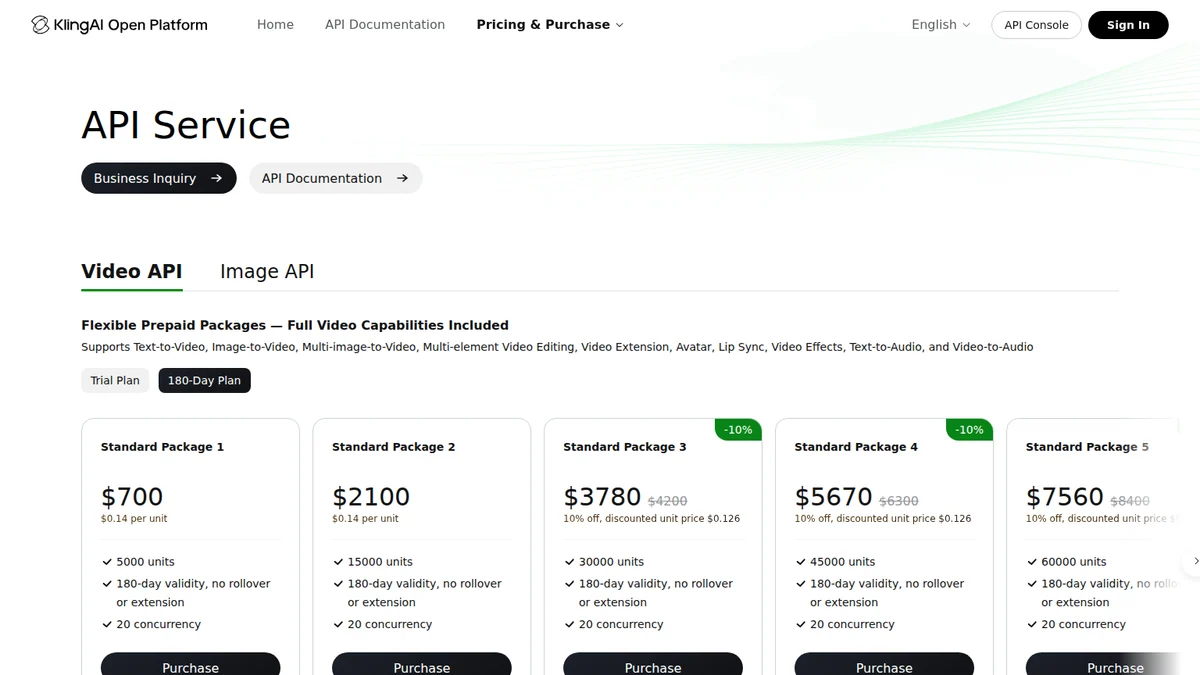Open the API Console
Screen dimensions: 1200x675
(x=1036, y=25)
